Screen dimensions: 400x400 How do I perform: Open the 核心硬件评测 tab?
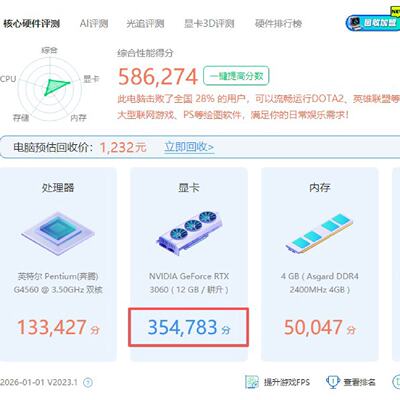31,24
